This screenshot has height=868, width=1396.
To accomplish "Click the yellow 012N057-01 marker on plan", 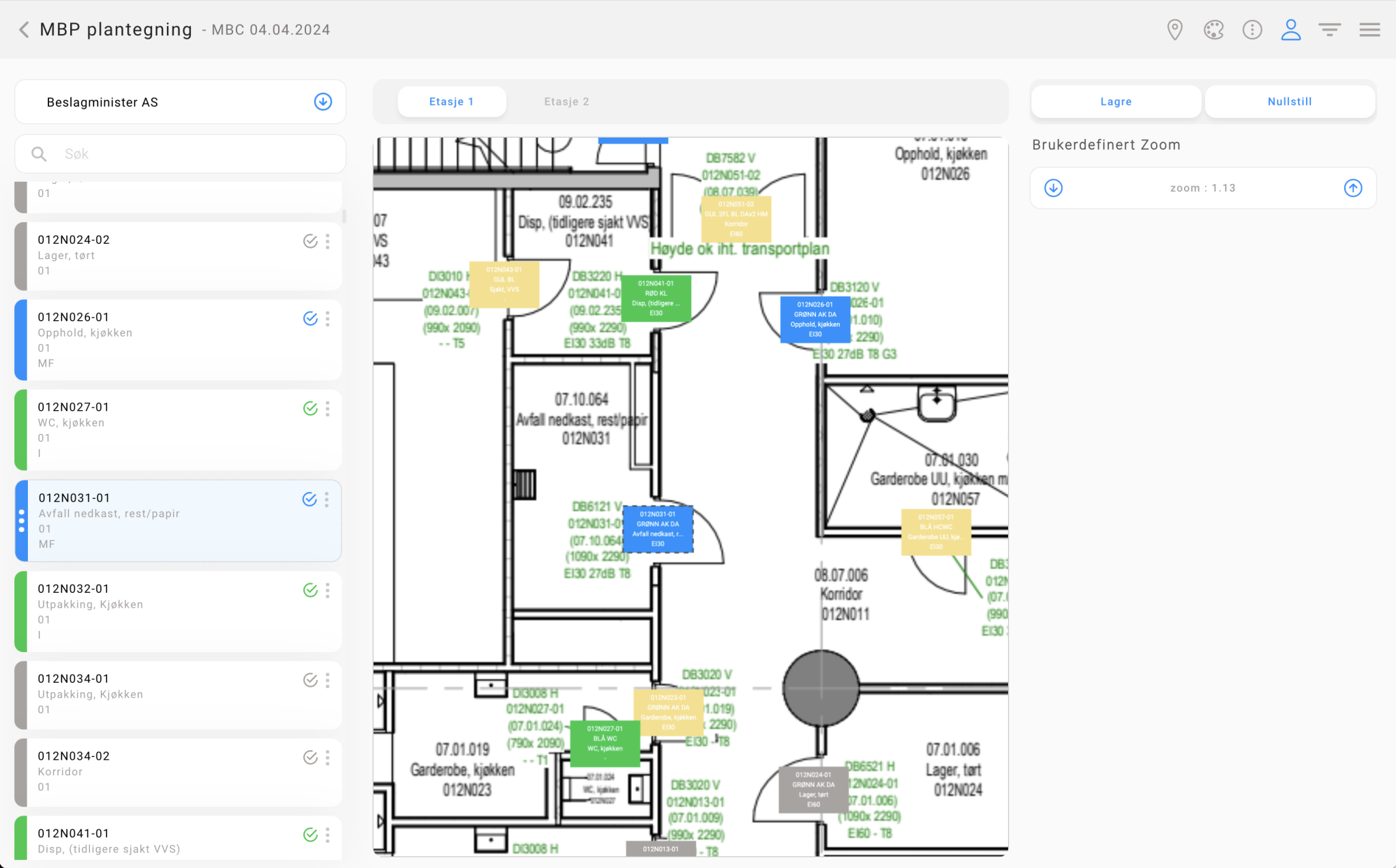I will pos(936,532).
